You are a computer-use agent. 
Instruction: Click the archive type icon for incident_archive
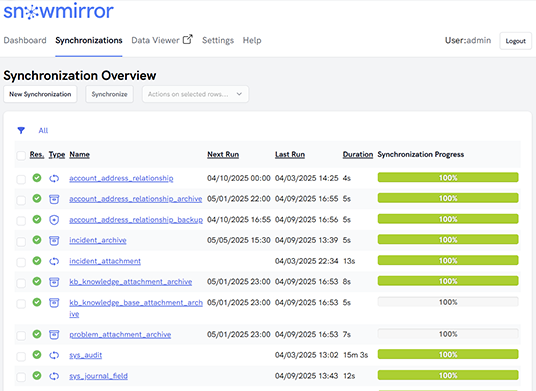(54, 241)
